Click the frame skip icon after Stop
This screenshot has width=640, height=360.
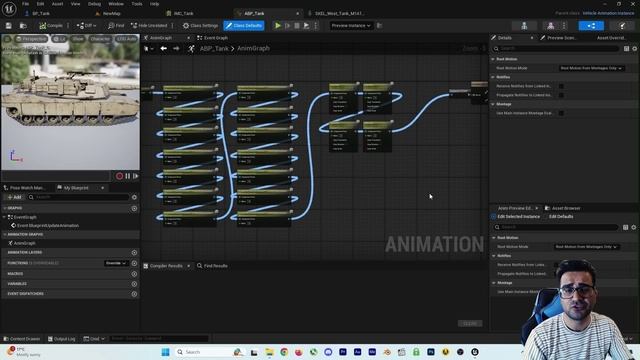click(x=307, y=26)
